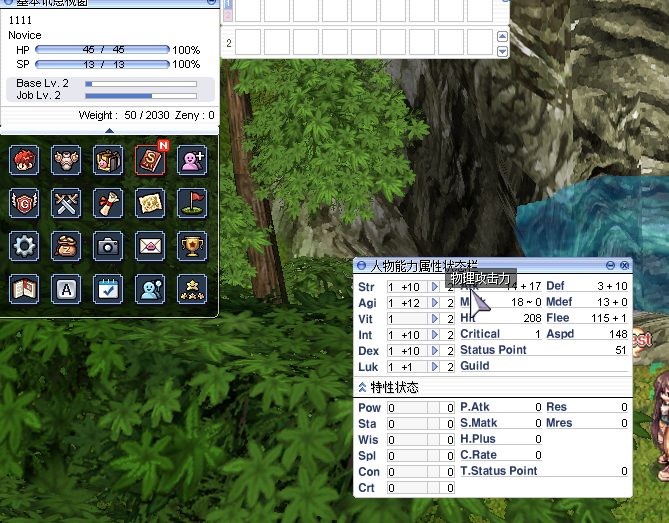Viewport: 669px width, 523px height.
Task: Click the Novice job name text
Action: [25, 35]
